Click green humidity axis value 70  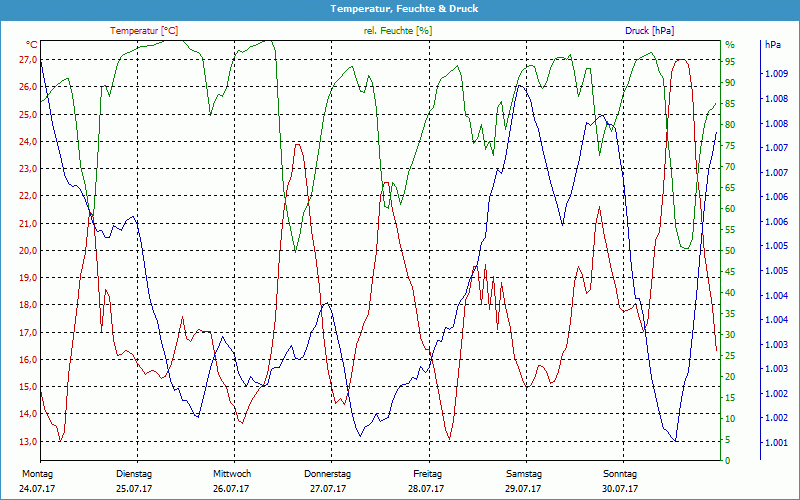(730, 167)
